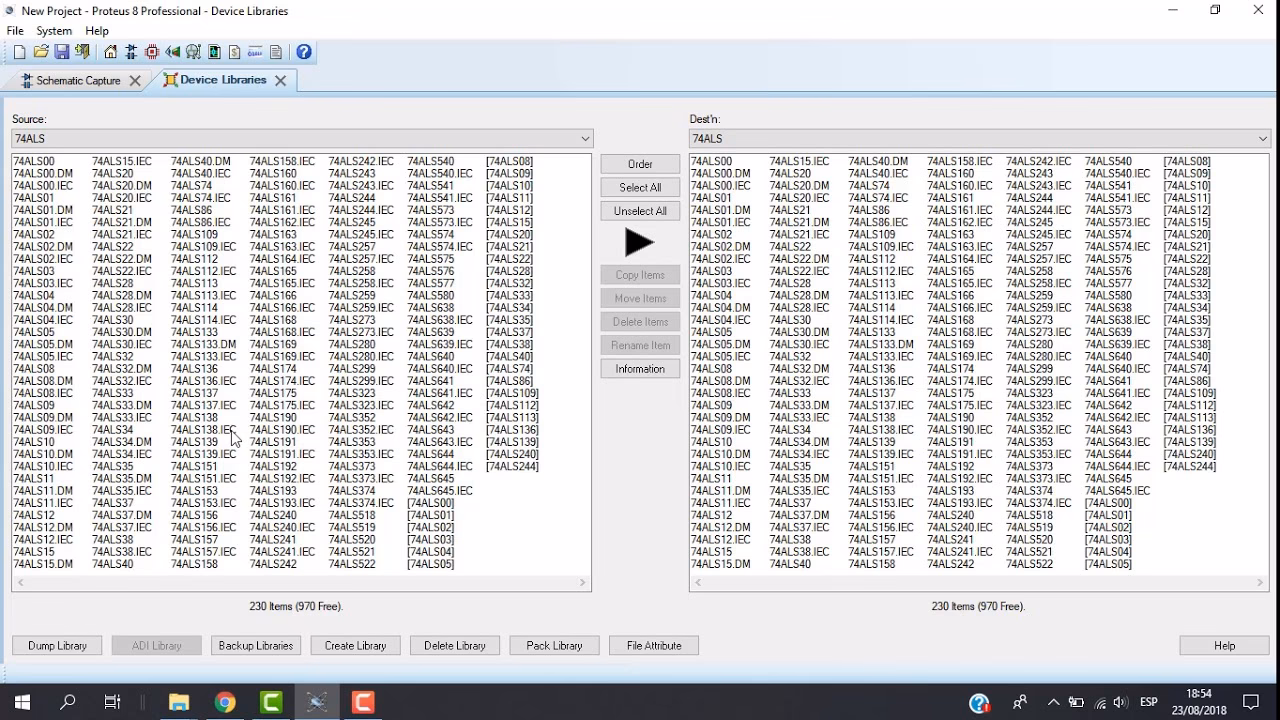The height and width of the screenshot is (720, 1280).
Task: Select 74ALS138 in the Source list
Action: [x=194, y=418]
